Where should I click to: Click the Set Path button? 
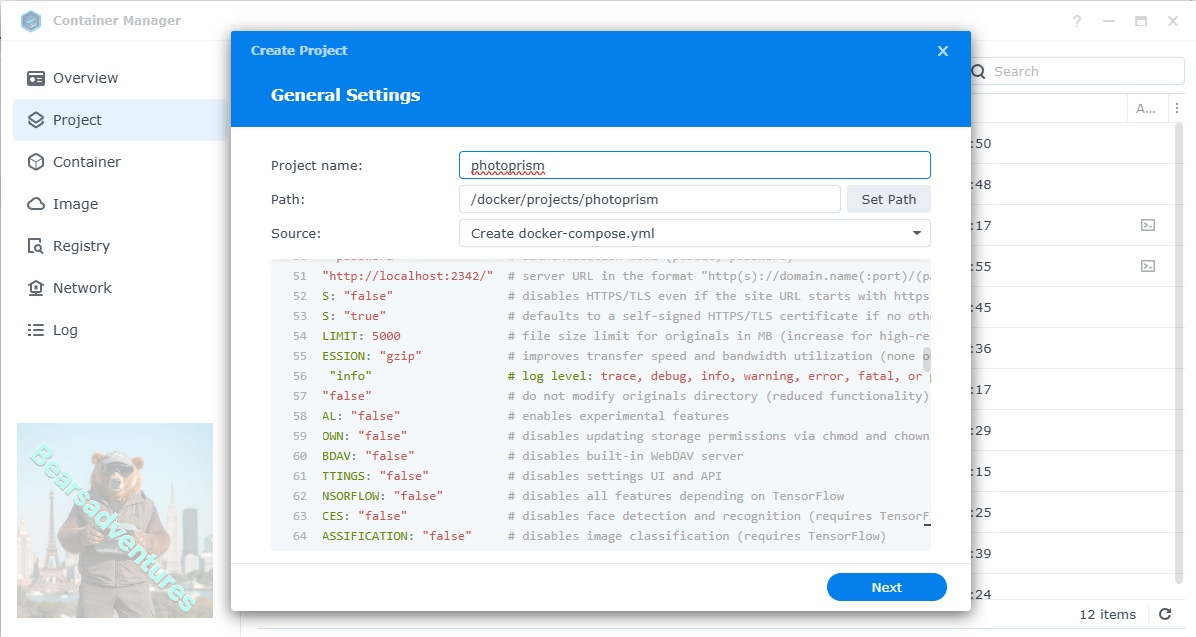888,199
